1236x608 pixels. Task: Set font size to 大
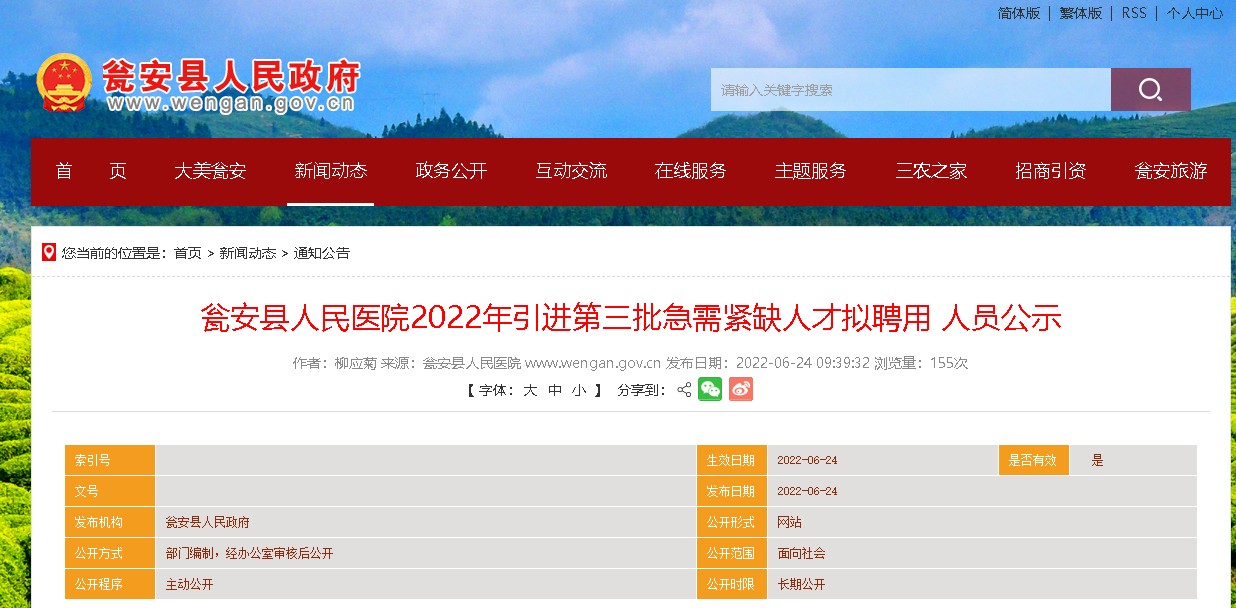coord(530,390)
